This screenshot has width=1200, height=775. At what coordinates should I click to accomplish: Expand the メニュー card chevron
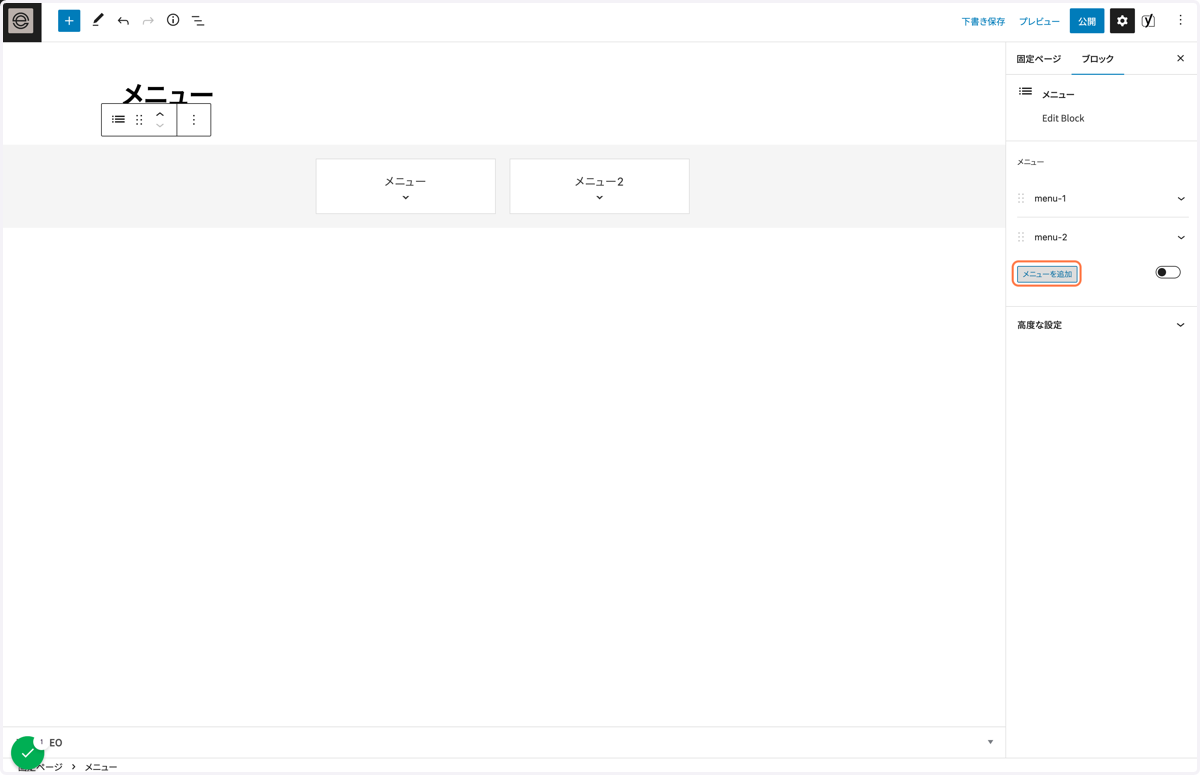pos(406,198)
